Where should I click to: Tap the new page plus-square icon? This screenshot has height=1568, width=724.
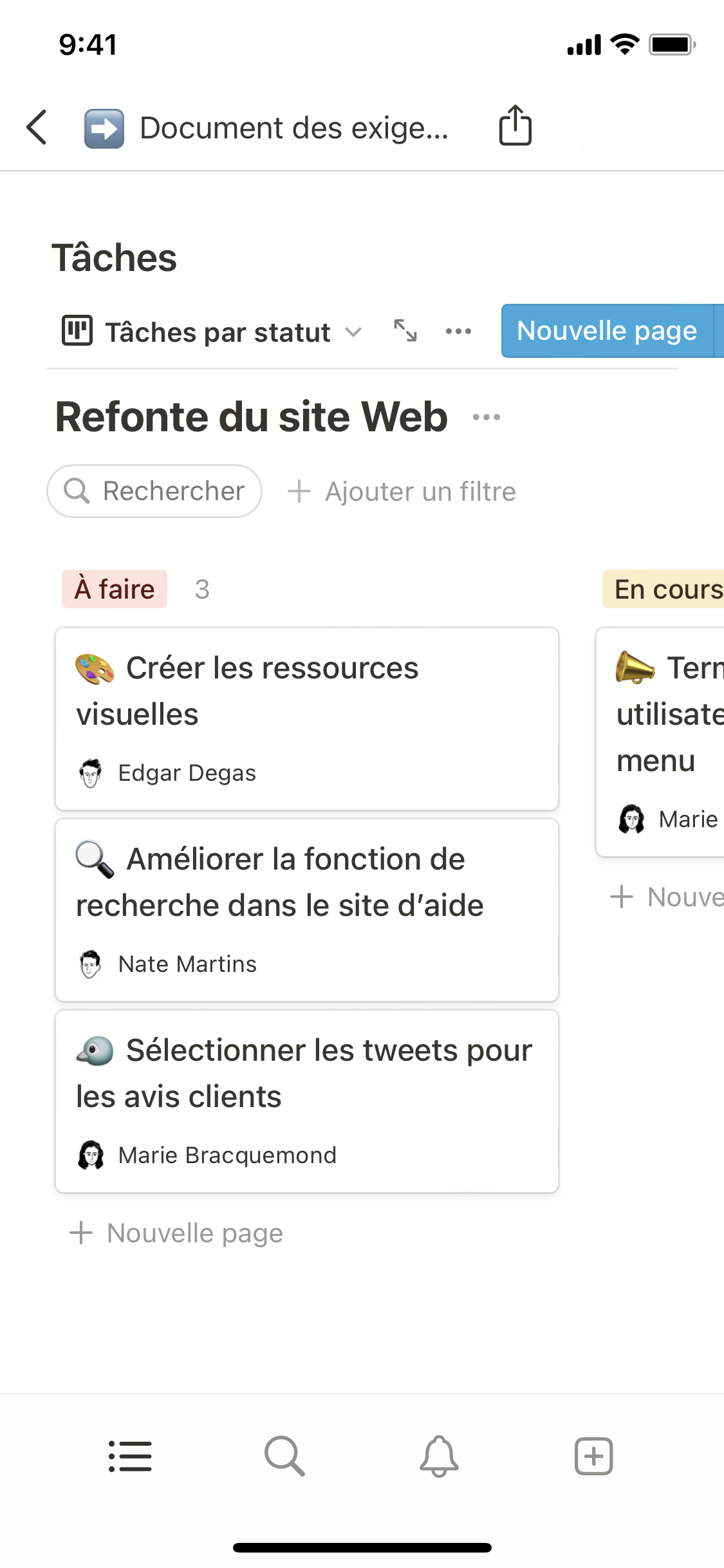point(593,1456)
